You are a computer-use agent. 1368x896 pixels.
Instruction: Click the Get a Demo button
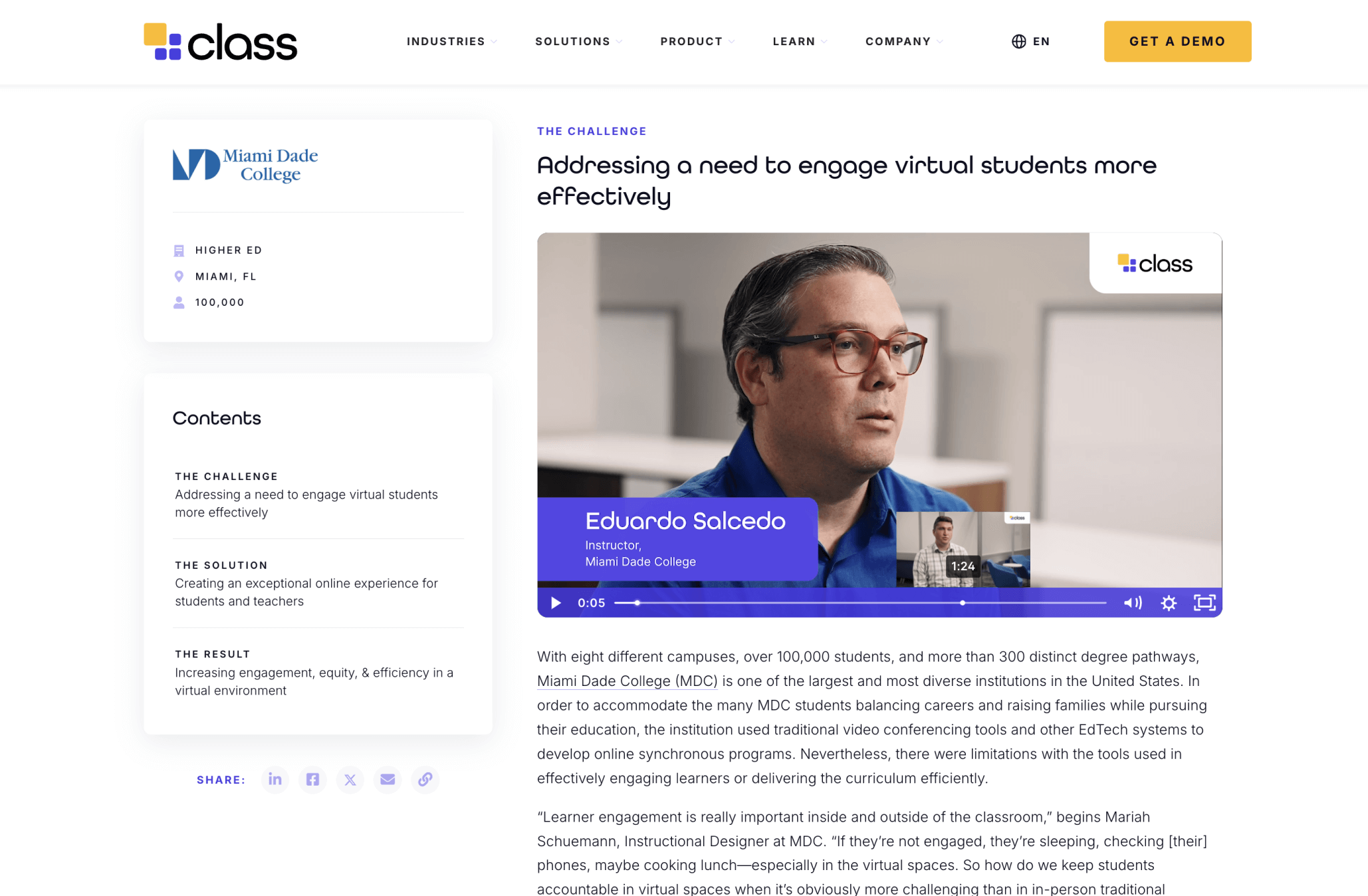point(1177,41)
